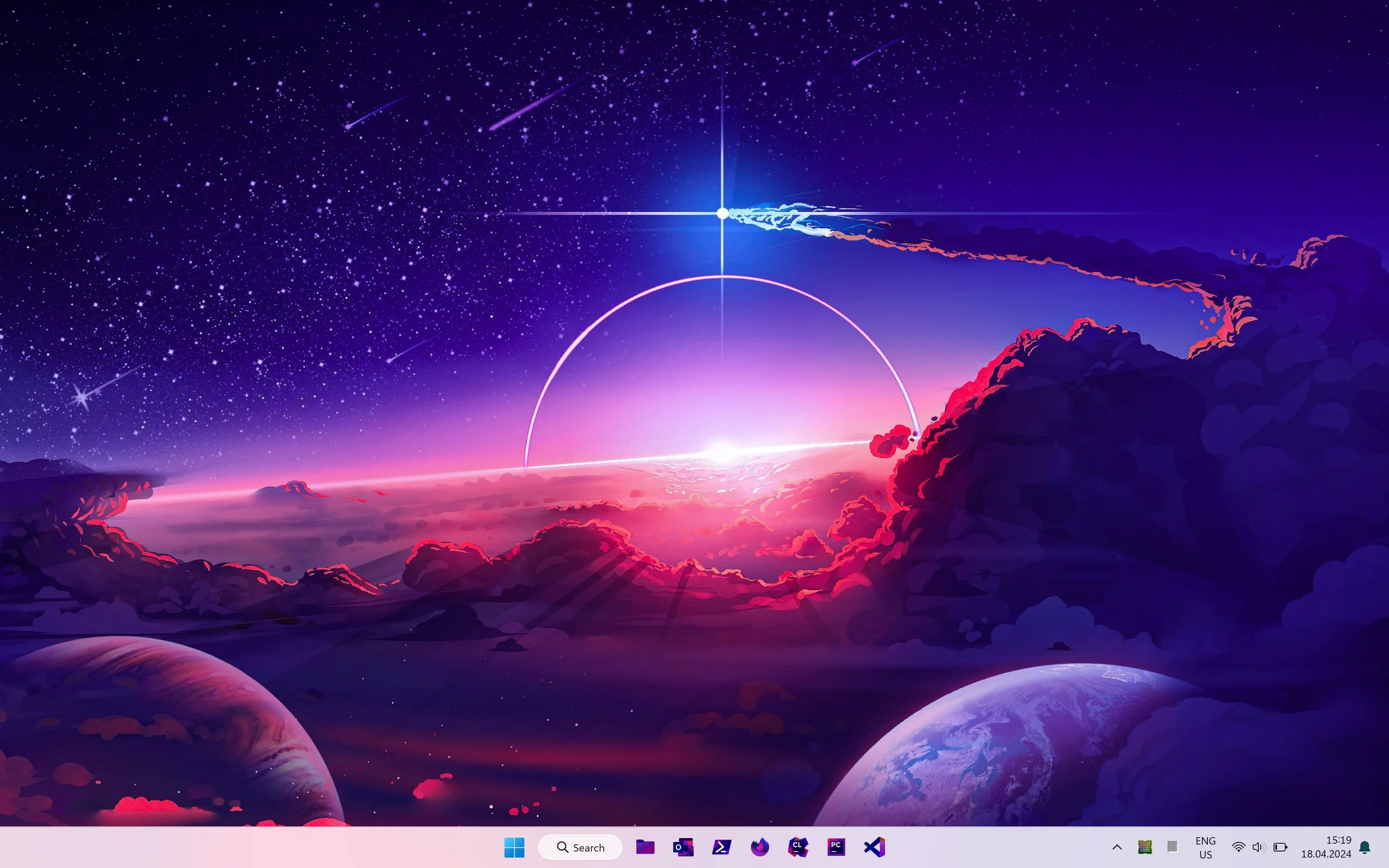Click the green grid tray icon

point(1144,847)
